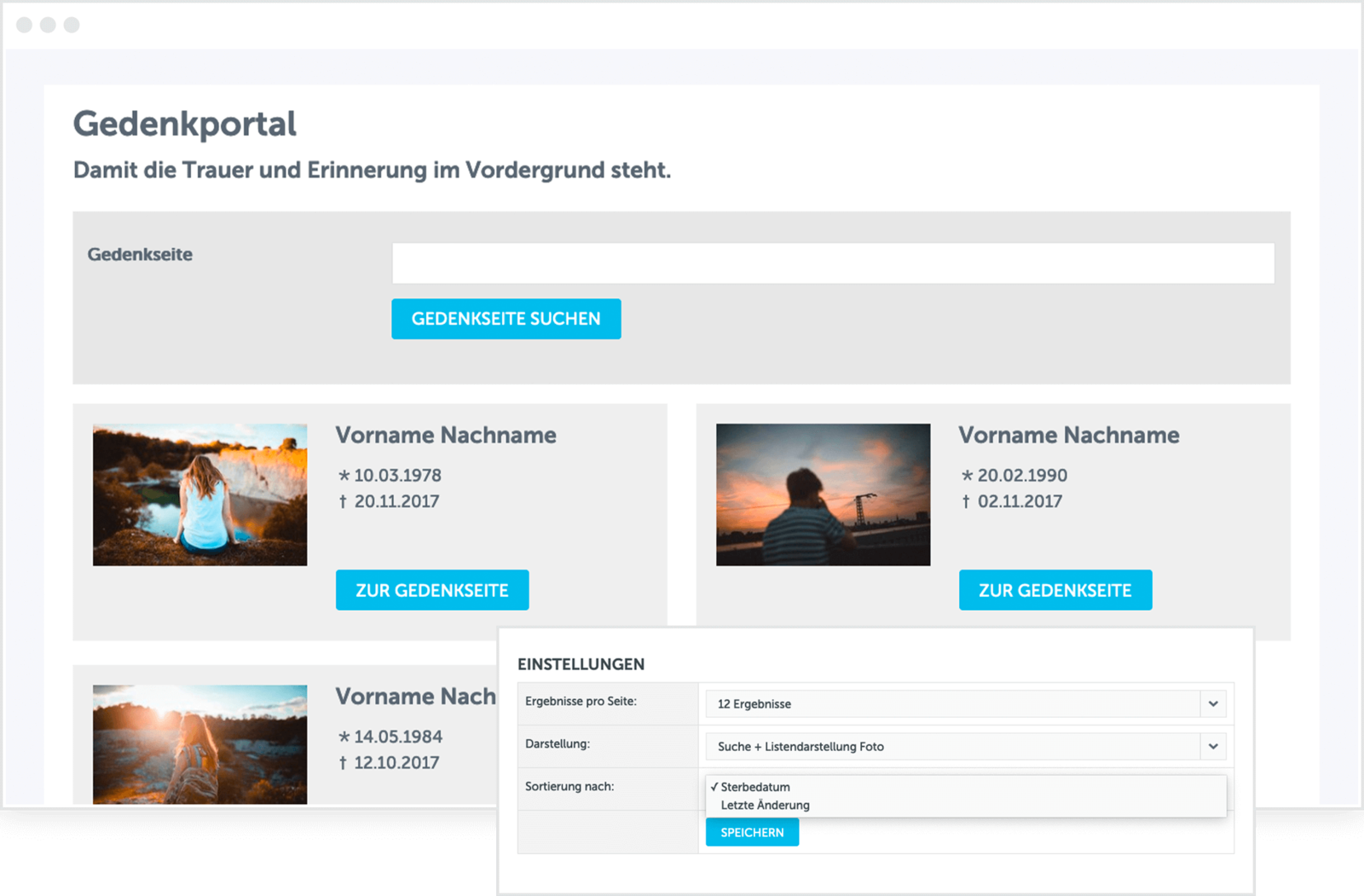Click the Gedenkportal page title
This screenshot has height=896, width=1364.
184,124
